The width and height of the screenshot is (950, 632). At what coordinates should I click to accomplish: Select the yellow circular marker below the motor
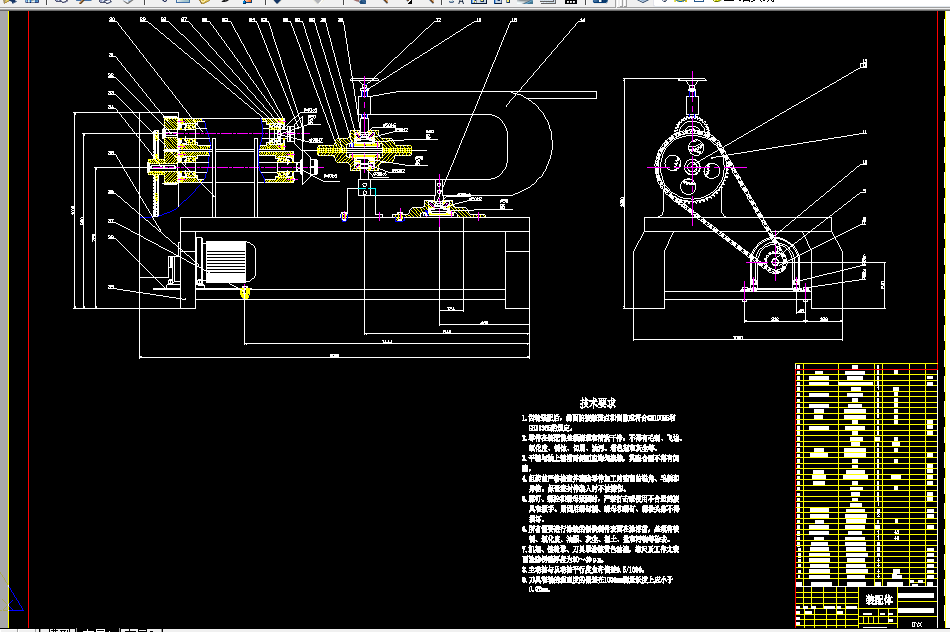(245, 293)
